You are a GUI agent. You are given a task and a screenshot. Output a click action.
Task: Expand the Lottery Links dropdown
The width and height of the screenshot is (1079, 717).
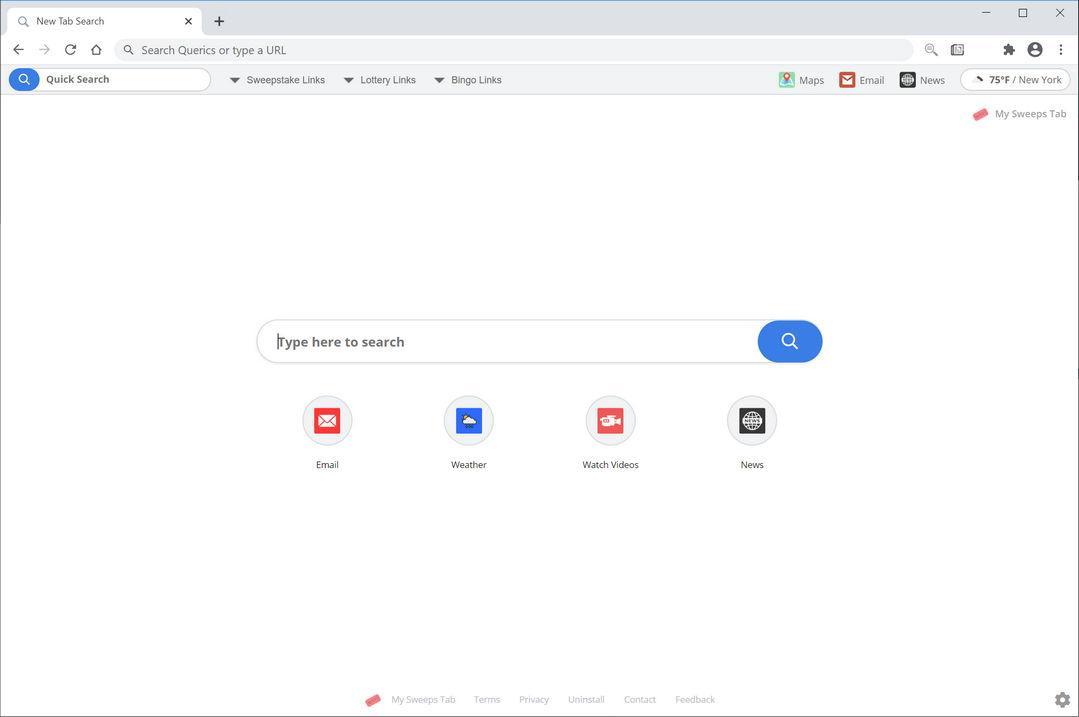[380, 80]
